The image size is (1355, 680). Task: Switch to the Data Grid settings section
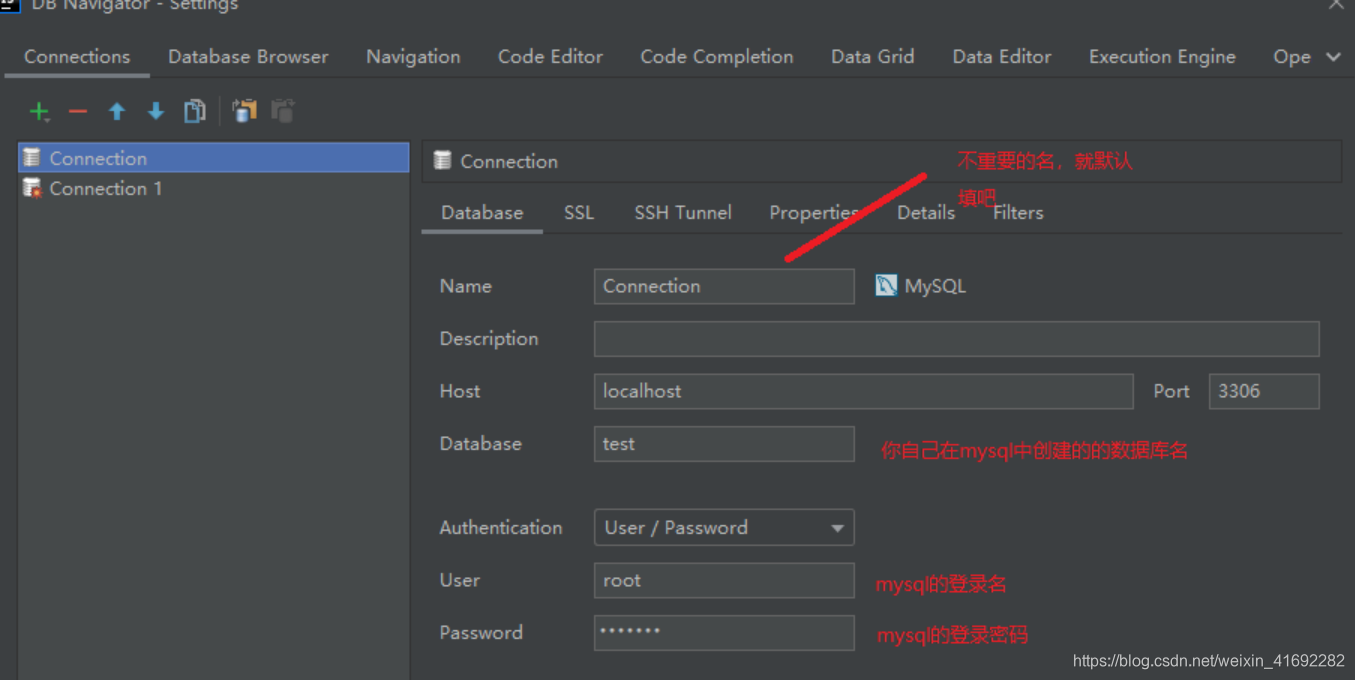(x=871, y=57)
